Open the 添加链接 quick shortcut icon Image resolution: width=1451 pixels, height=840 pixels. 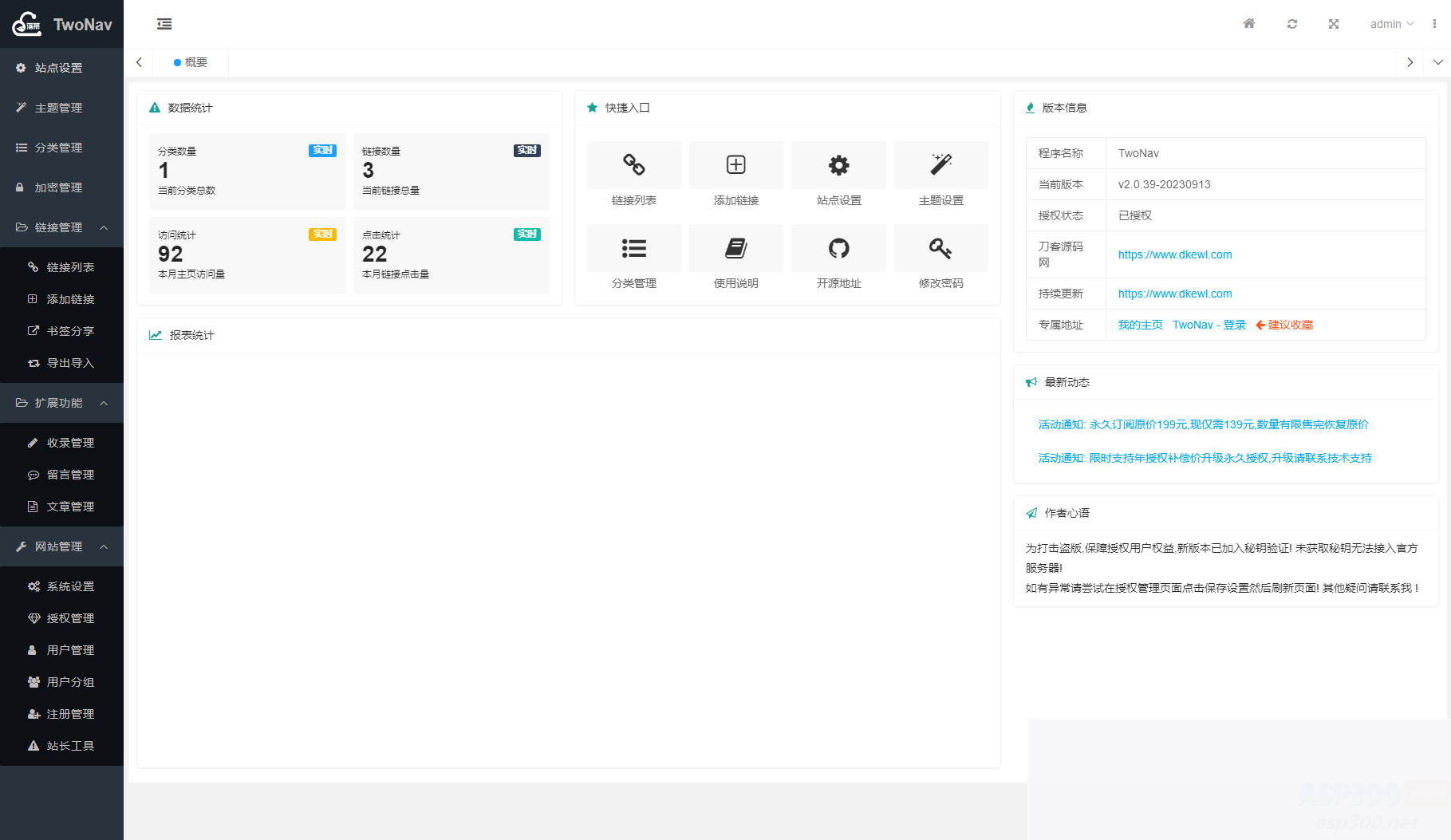[x=735, y=165]
